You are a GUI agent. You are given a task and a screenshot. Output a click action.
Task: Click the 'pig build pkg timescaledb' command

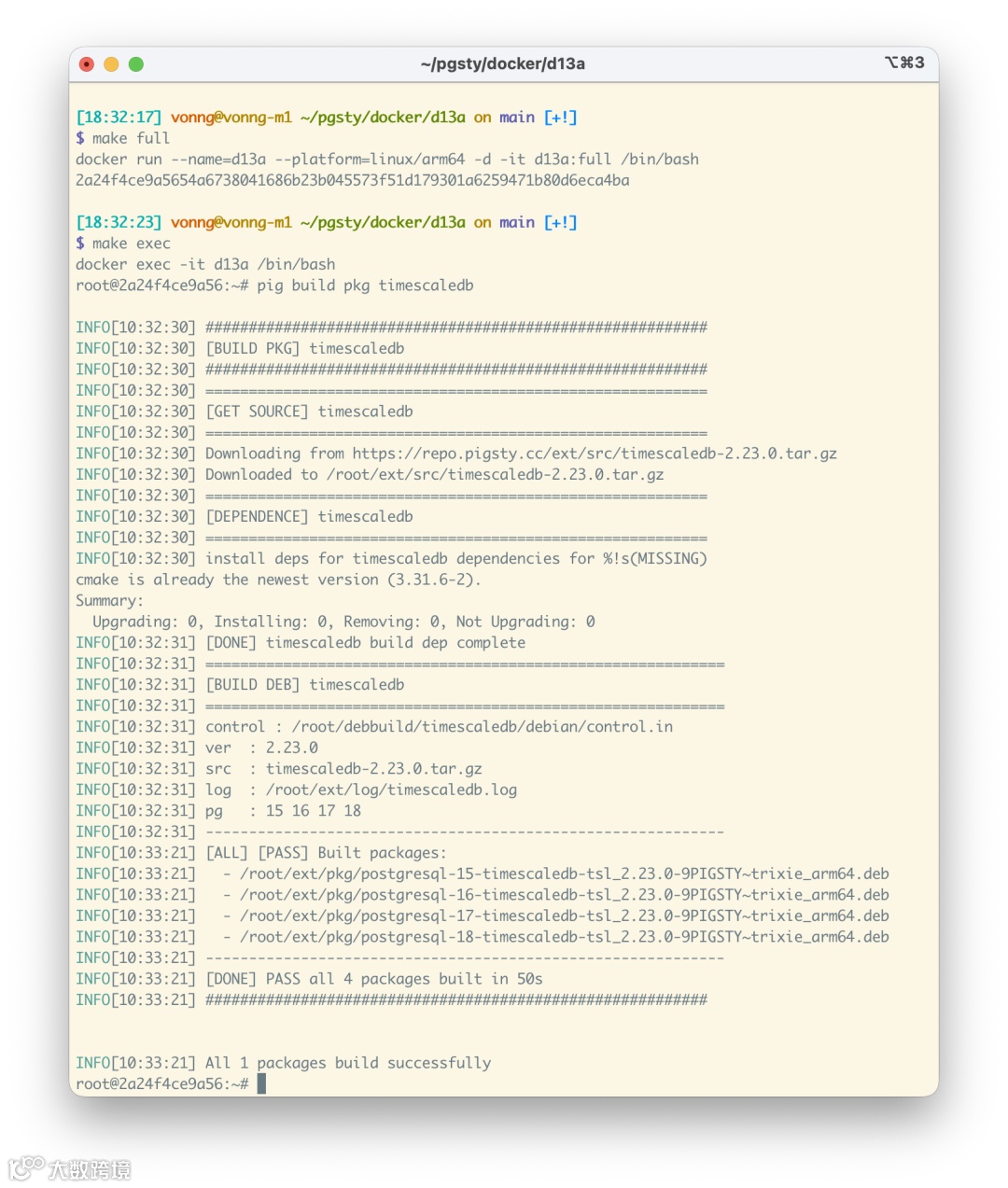[365, 286]
